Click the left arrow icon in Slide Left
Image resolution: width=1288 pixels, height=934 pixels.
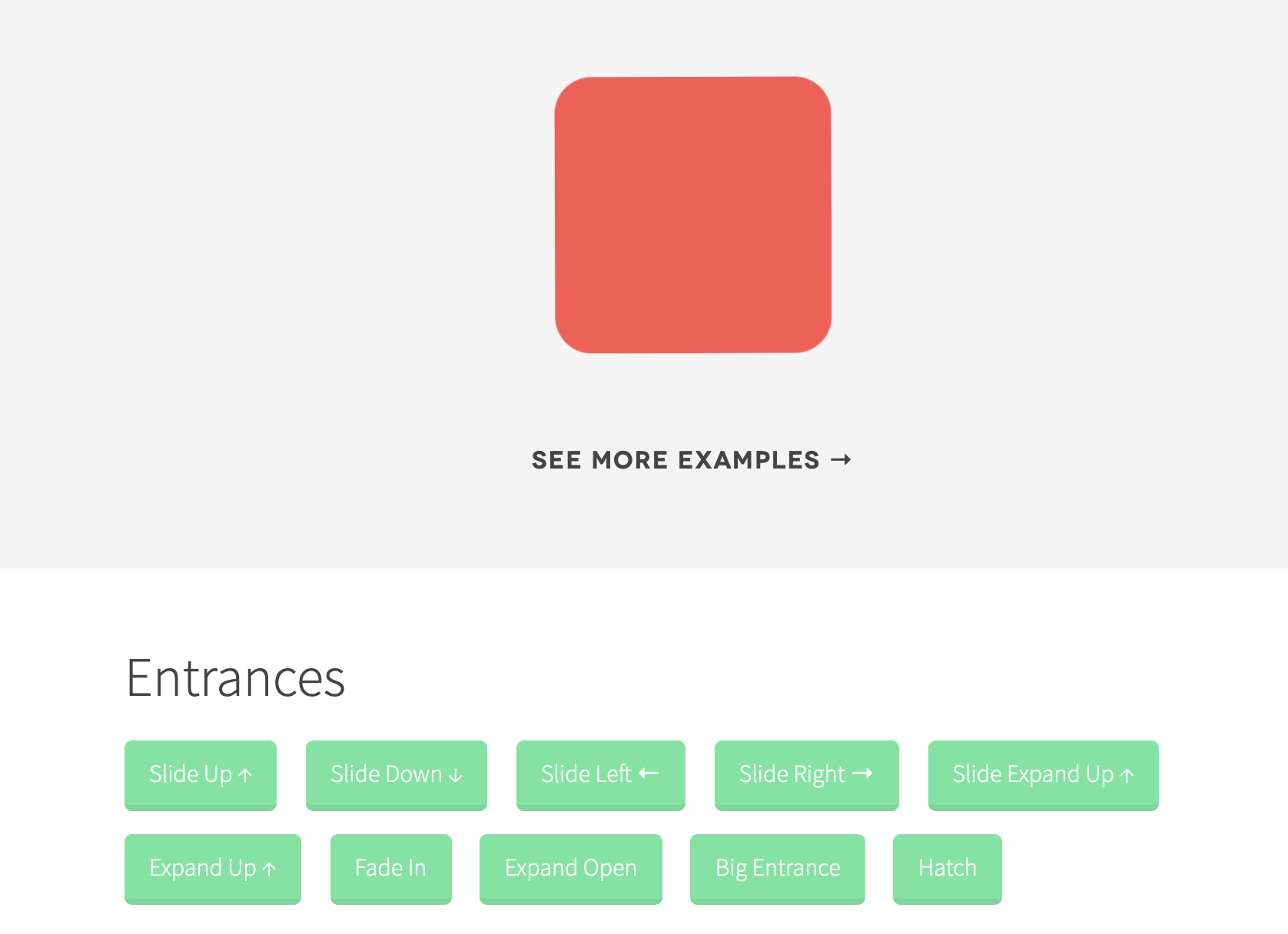[x=649, y=773]
